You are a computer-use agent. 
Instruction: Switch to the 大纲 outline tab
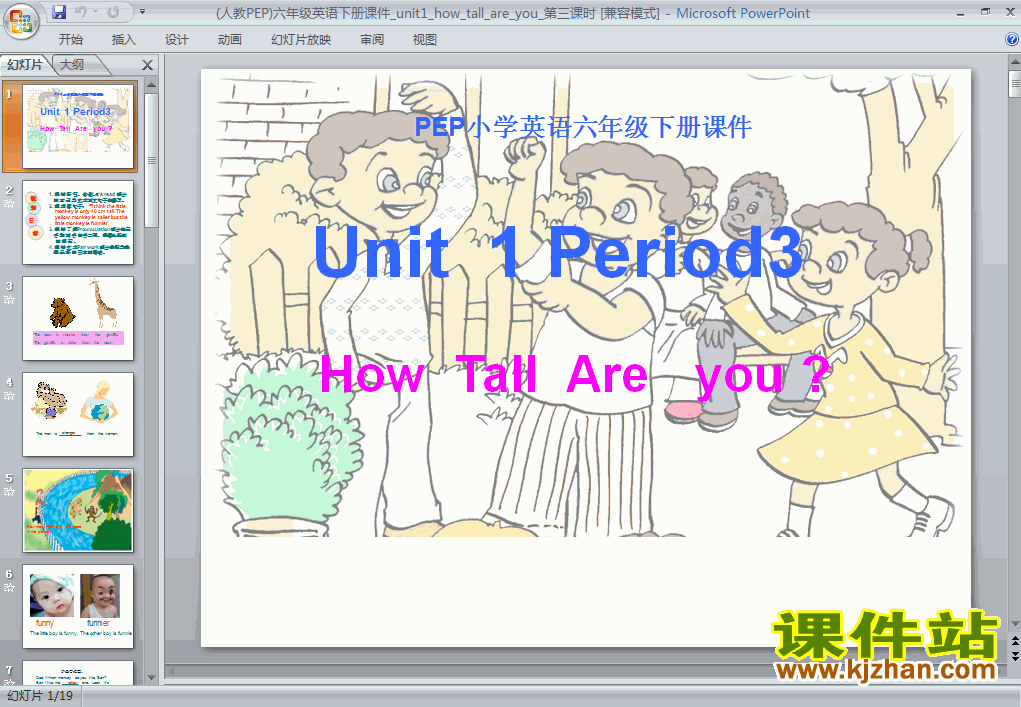(72, 64)
